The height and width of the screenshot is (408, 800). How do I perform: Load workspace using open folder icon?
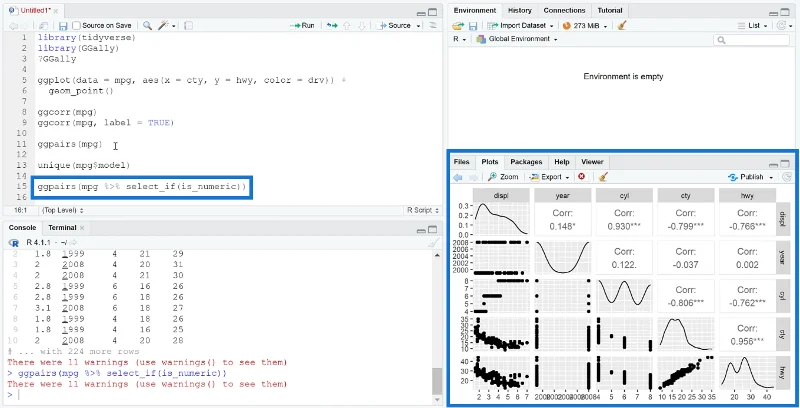coord(458,26)
